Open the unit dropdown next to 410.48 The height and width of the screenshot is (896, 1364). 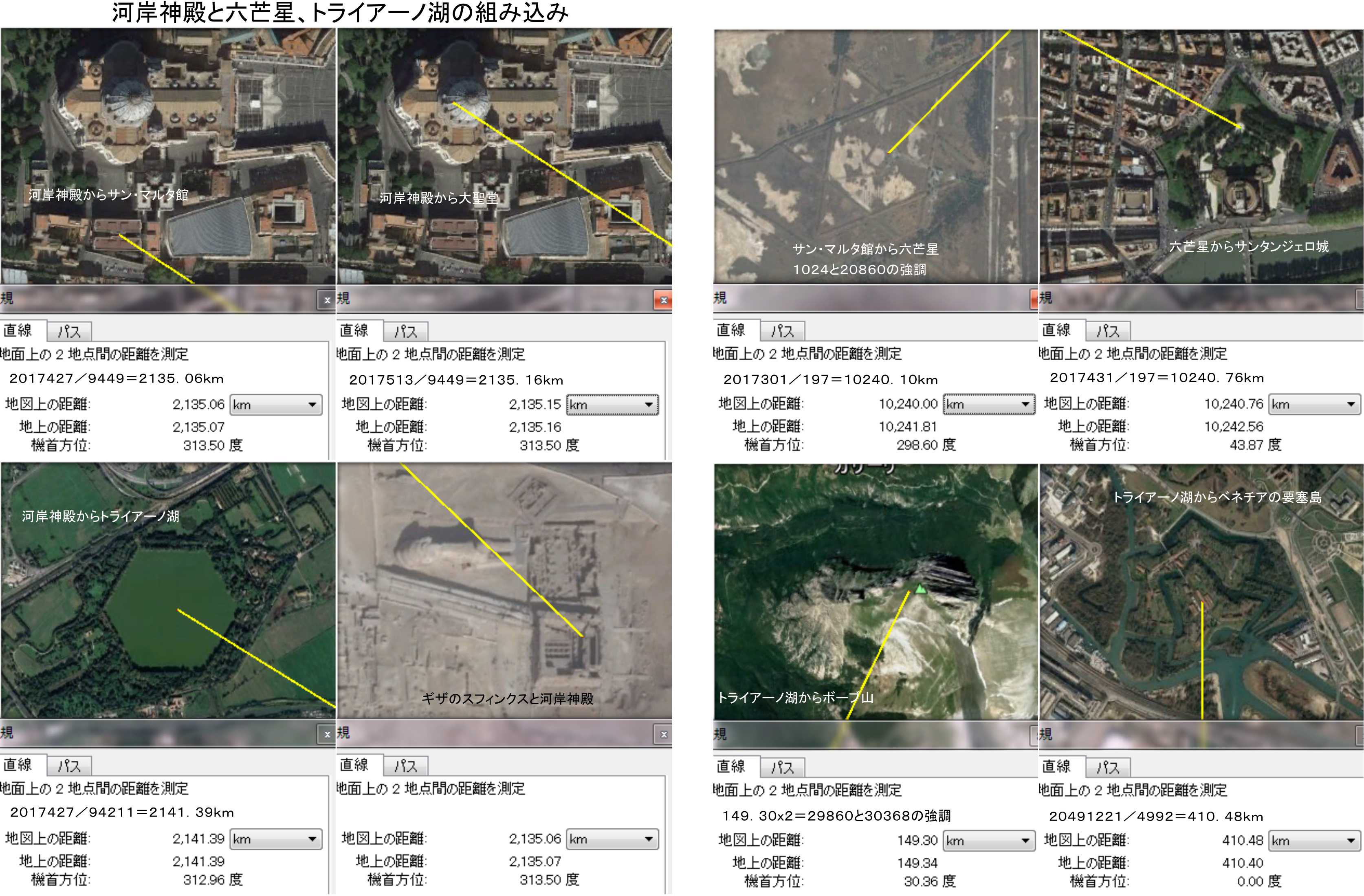(1314, 841)
